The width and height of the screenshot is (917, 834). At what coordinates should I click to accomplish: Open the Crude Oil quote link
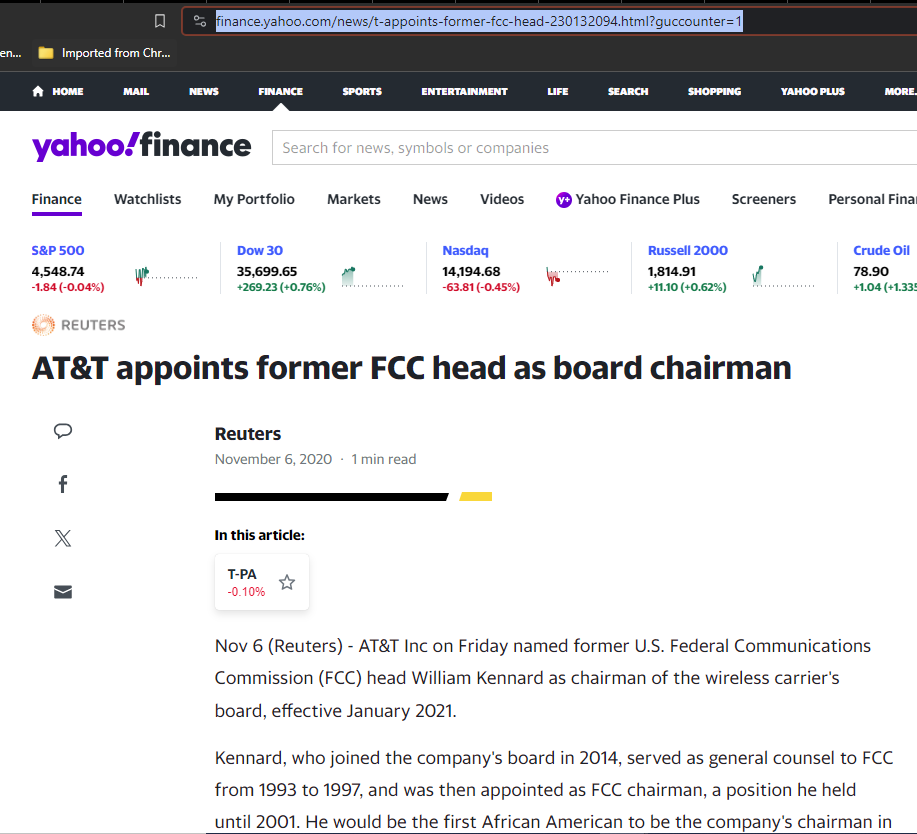click(x=881, y=250)
